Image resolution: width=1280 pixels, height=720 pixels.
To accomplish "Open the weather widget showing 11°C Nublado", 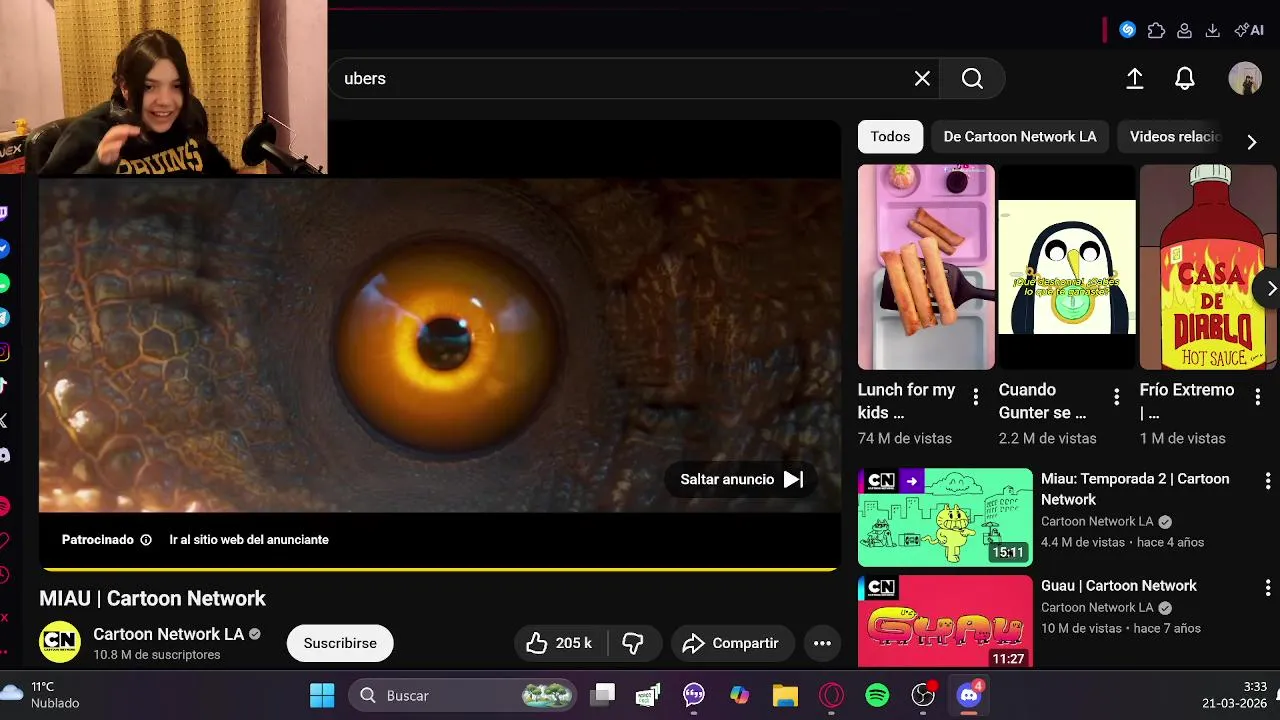I will (x=42, y=695).
